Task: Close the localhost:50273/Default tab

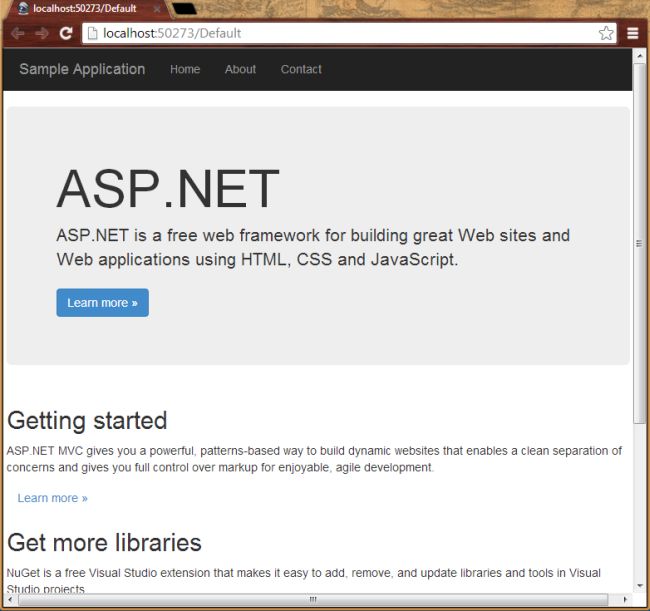Action: click(157, 9)
